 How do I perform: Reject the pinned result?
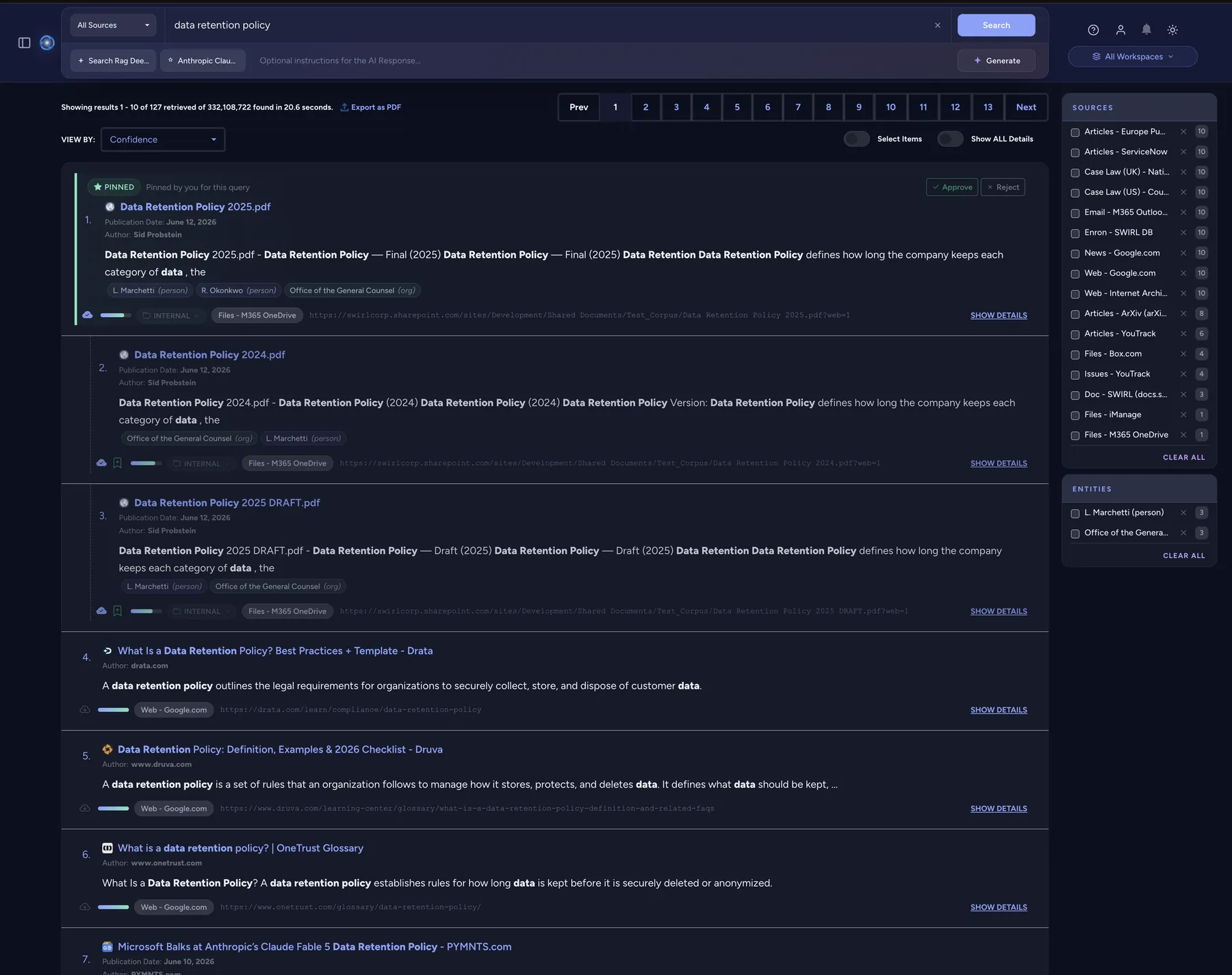pyautogui.click(x=1003, y=188)
